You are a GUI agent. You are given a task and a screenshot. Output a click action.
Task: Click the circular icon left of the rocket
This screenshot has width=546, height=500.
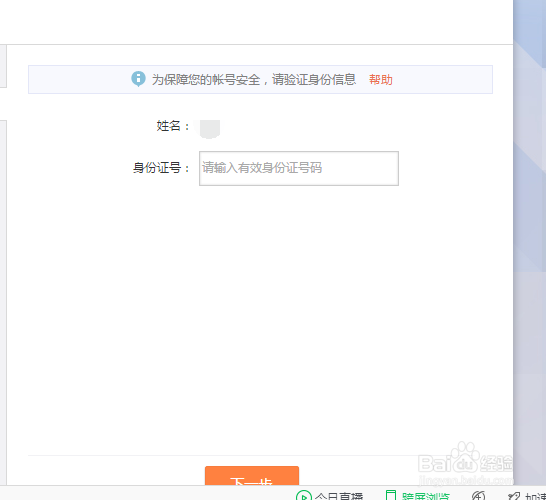pyautogui.click(x=478, y=495)
